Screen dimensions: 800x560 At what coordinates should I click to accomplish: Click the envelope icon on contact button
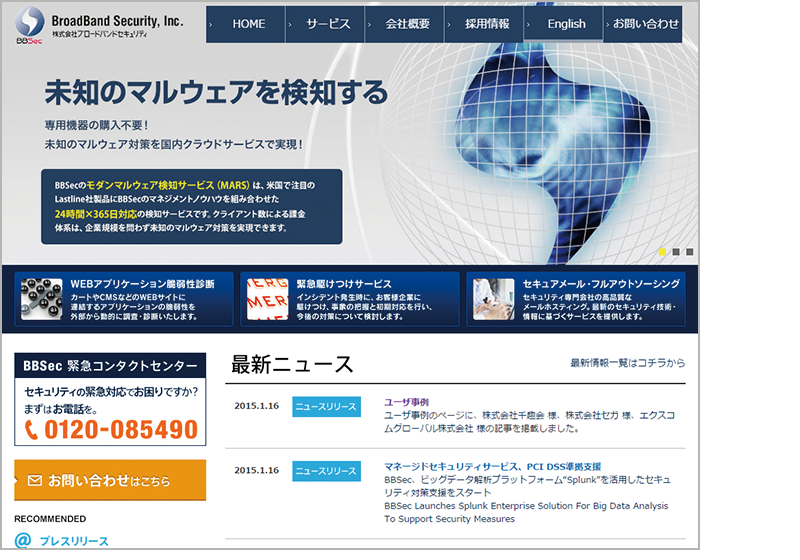[35, 480]
